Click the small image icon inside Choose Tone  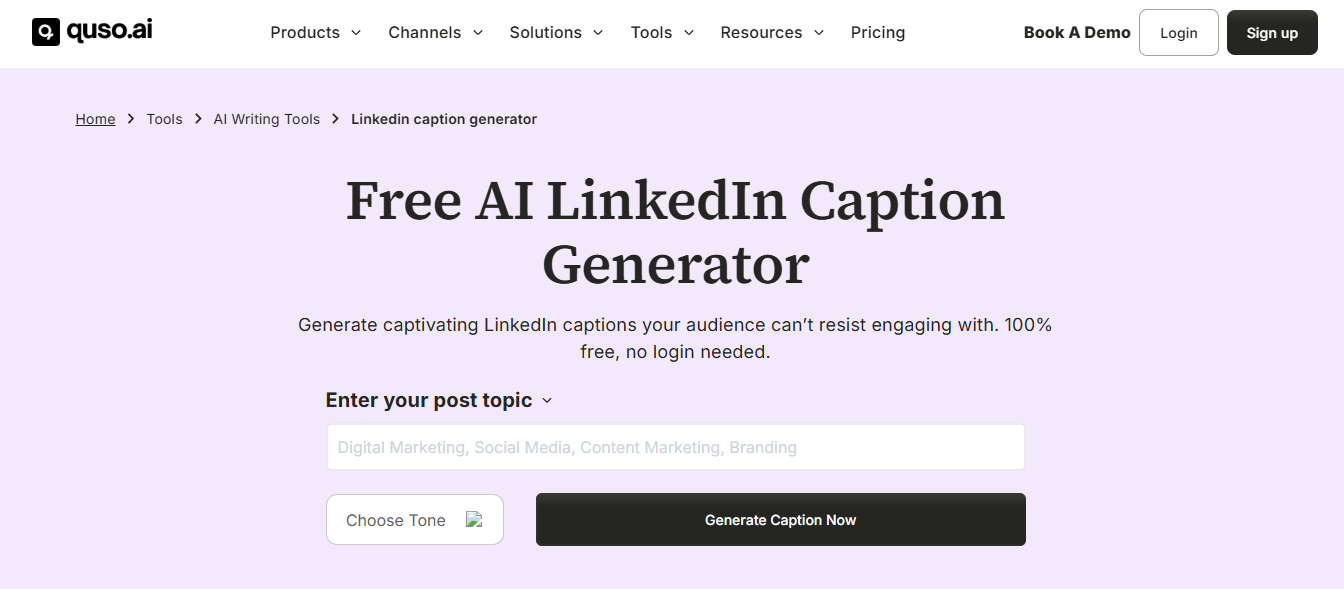(472, 519)
